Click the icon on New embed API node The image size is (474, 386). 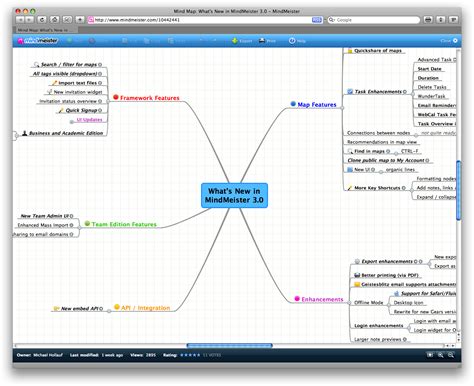[x=56, y=309]
